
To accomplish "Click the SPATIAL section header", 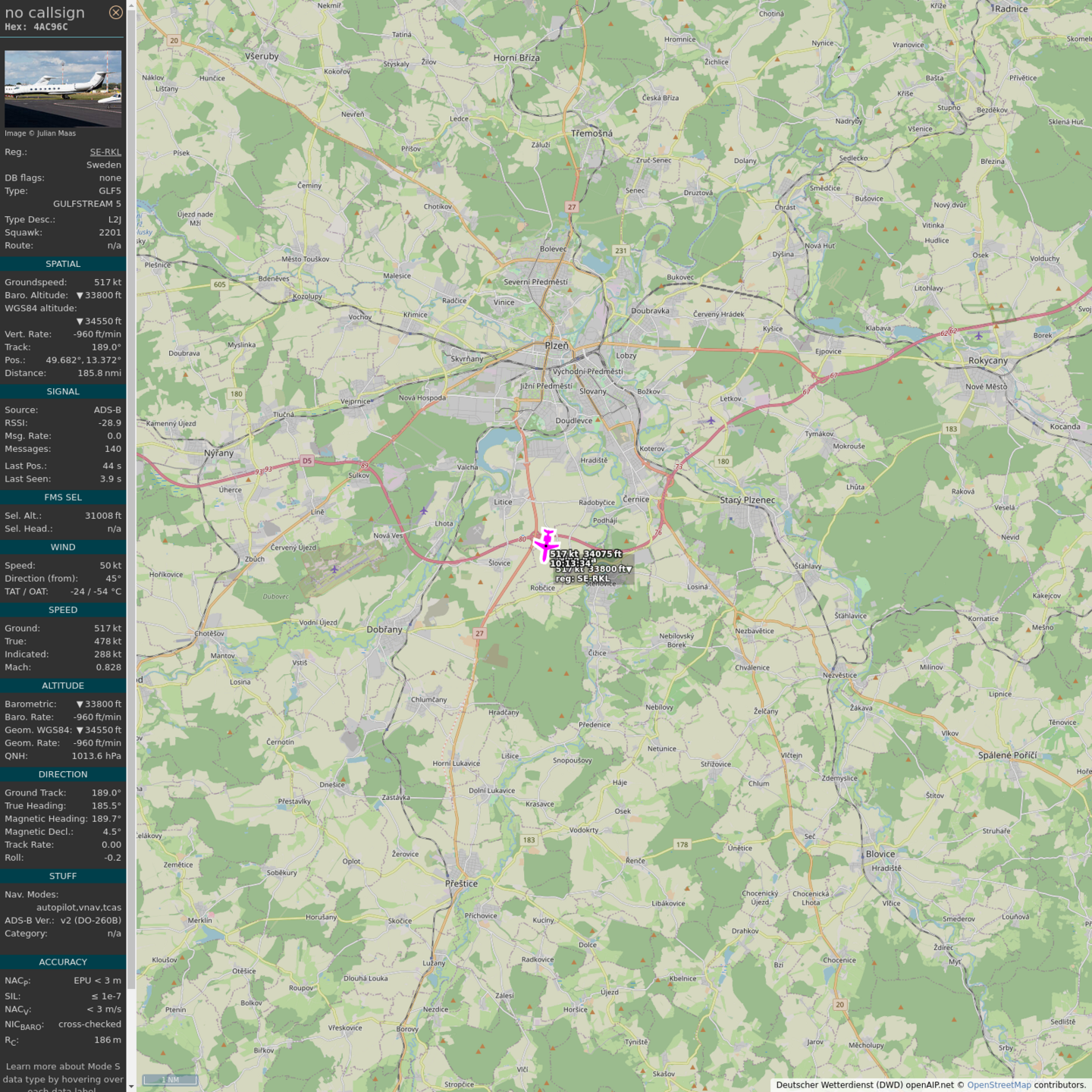I will [63, 264].
